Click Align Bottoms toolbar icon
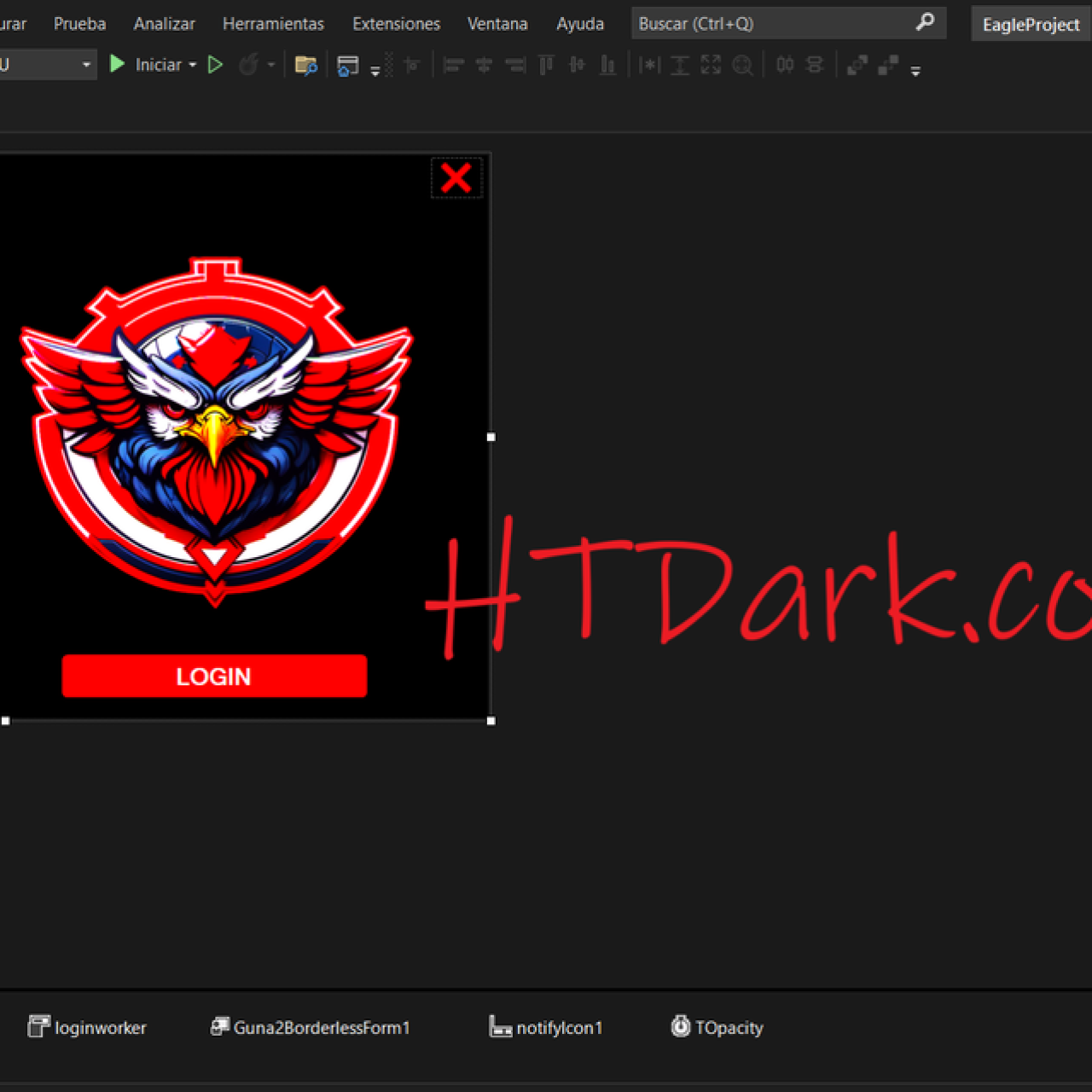The height and width of the screenshot is (1092, 1092). 607,65
